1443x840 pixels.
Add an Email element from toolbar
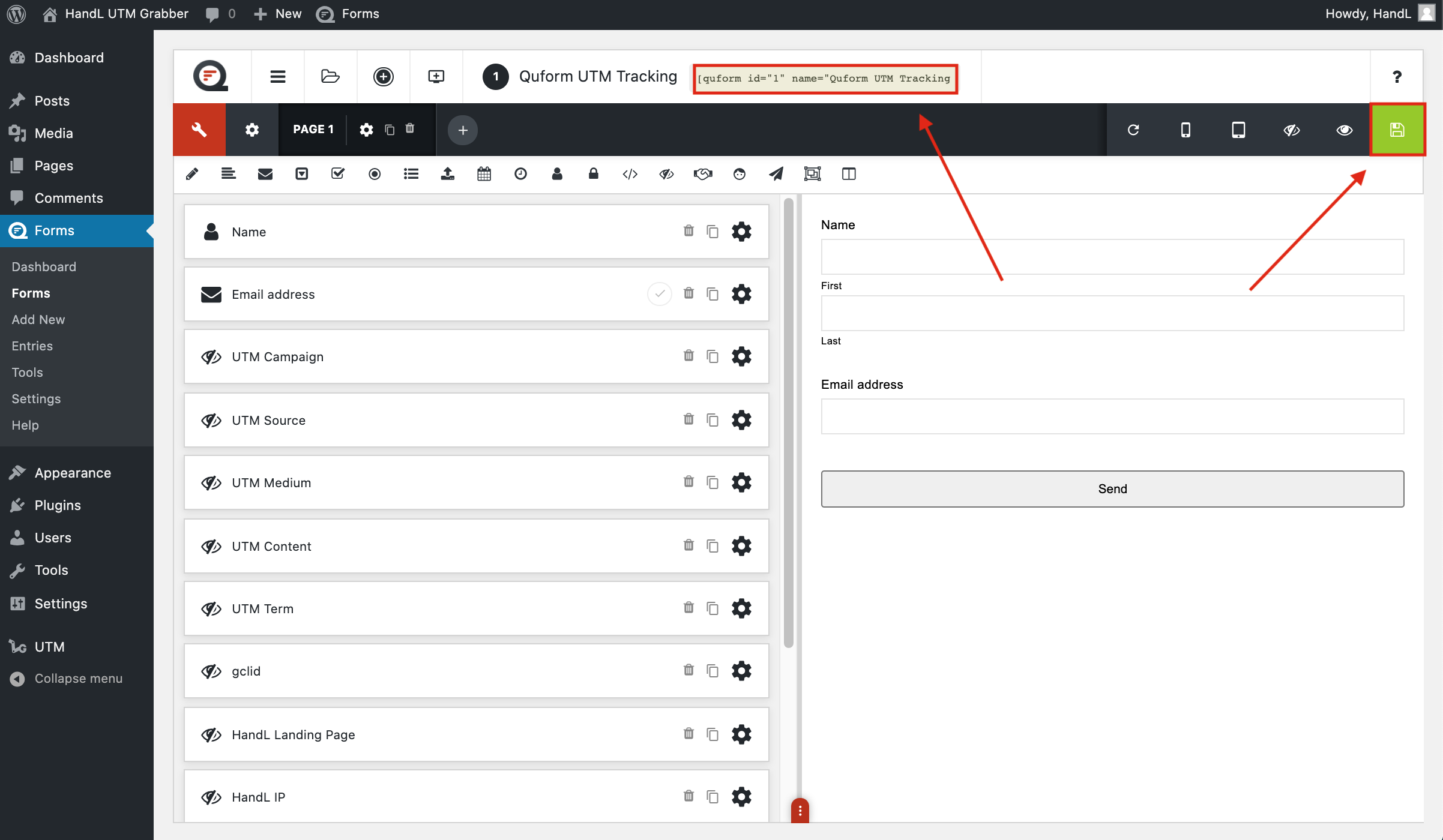click(265, 174)
